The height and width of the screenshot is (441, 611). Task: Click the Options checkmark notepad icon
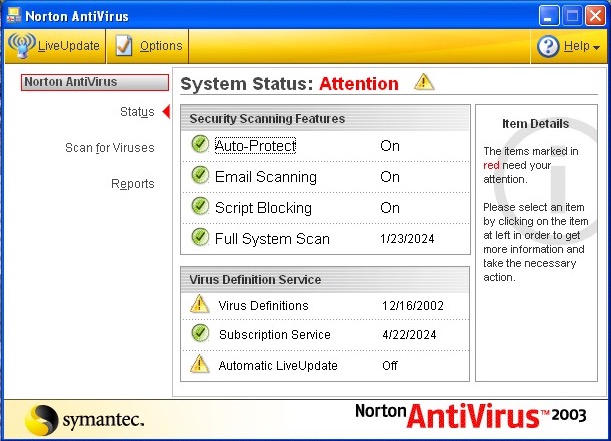coord(124,46)
